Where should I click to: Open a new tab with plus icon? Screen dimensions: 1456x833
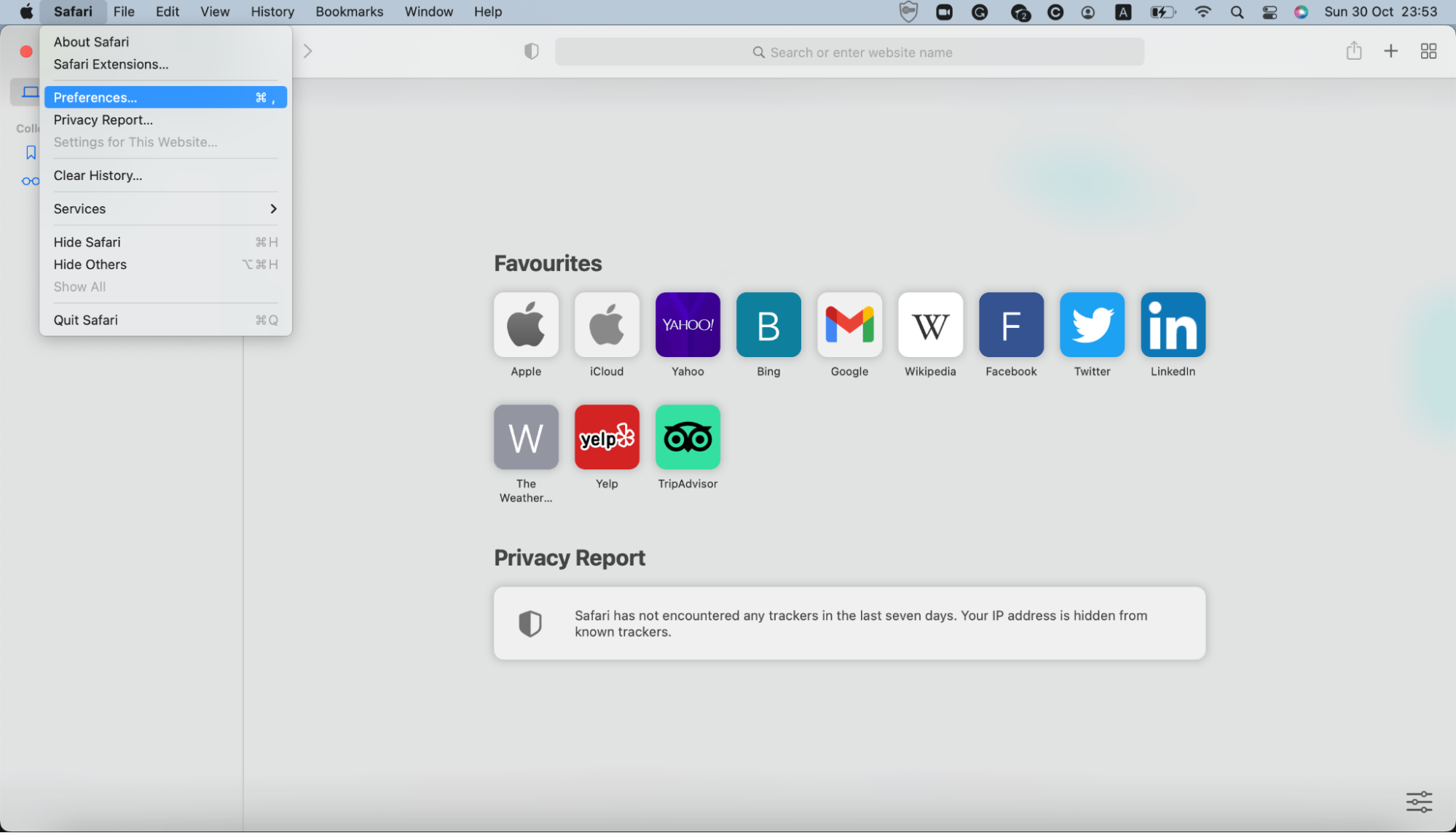click(1391, 51)
